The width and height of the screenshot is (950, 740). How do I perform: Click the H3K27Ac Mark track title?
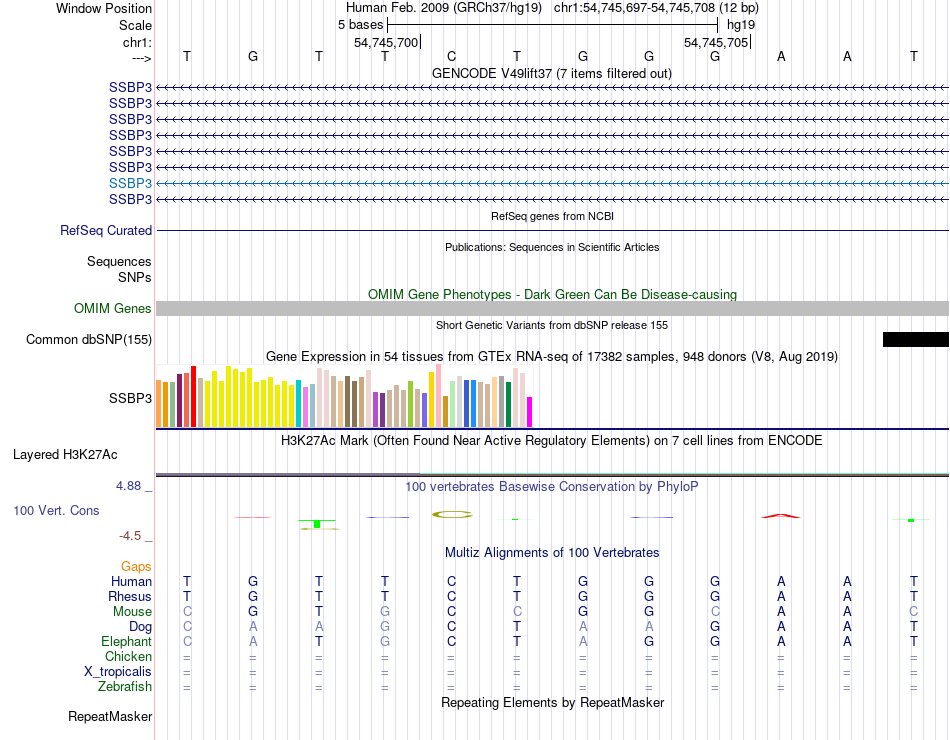pyautogui.click(x=552, y=440)
